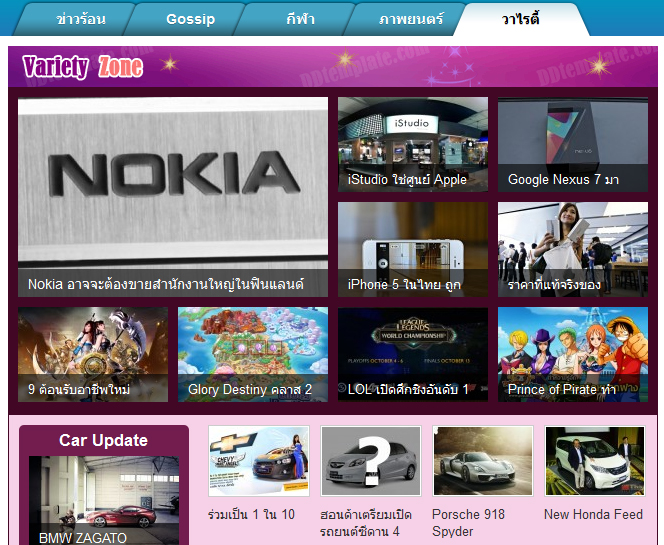Click the LOL เปิดศึกชิงอันดับ 1 caption
Image resolution: width=664 pixels, height=545 pixels.
(408, 389)
